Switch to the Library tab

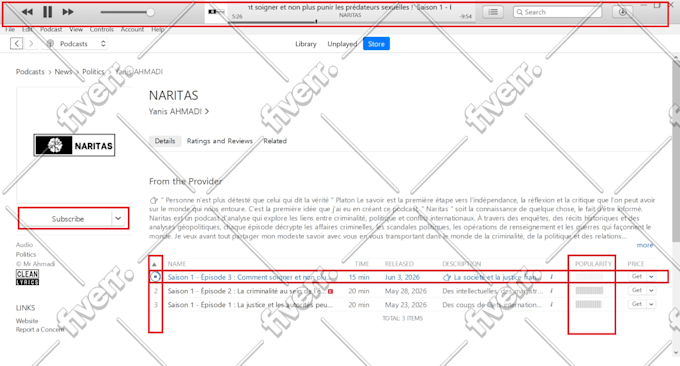tap(306, 44)
